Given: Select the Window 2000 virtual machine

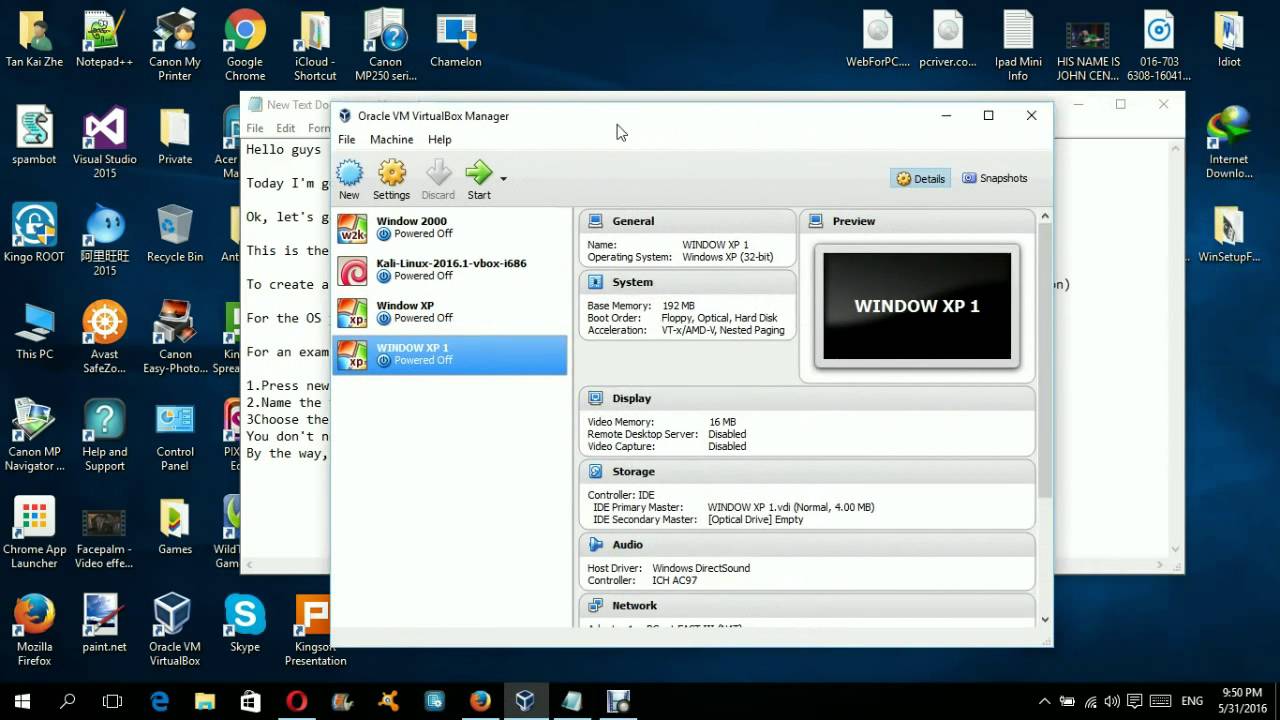Looking at the screenshot, I should pyautogui.click(x=450, y=228).
